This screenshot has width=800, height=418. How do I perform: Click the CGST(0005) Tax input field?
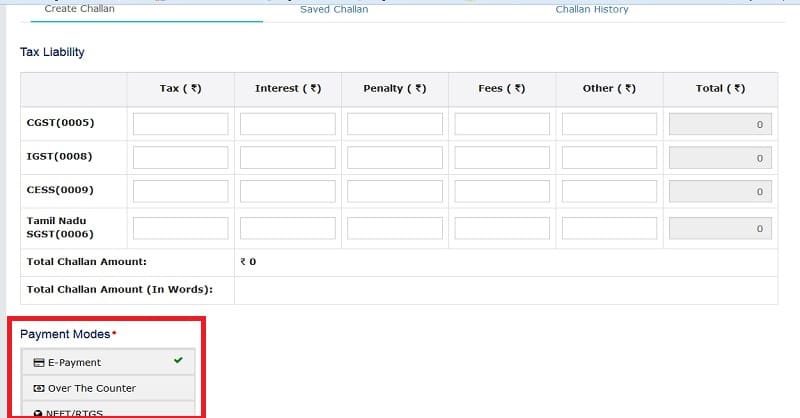[181, 124]
